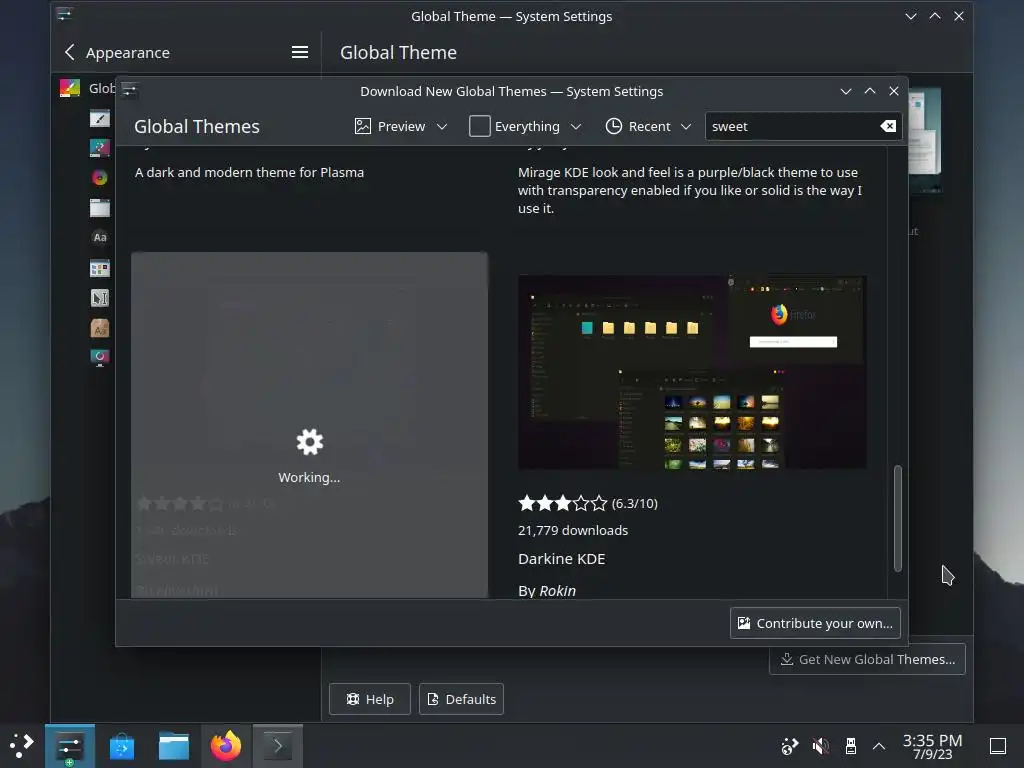Open Window Decorations in sidebar
The height and width of the screenshot is (768, 1024).
point(100,208)
